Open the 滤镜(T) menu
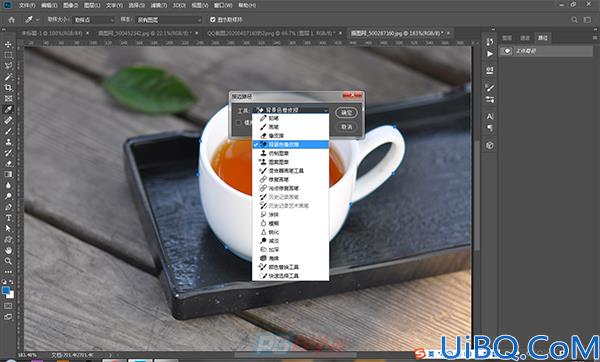Screen dimensions: 600x362 158,5
